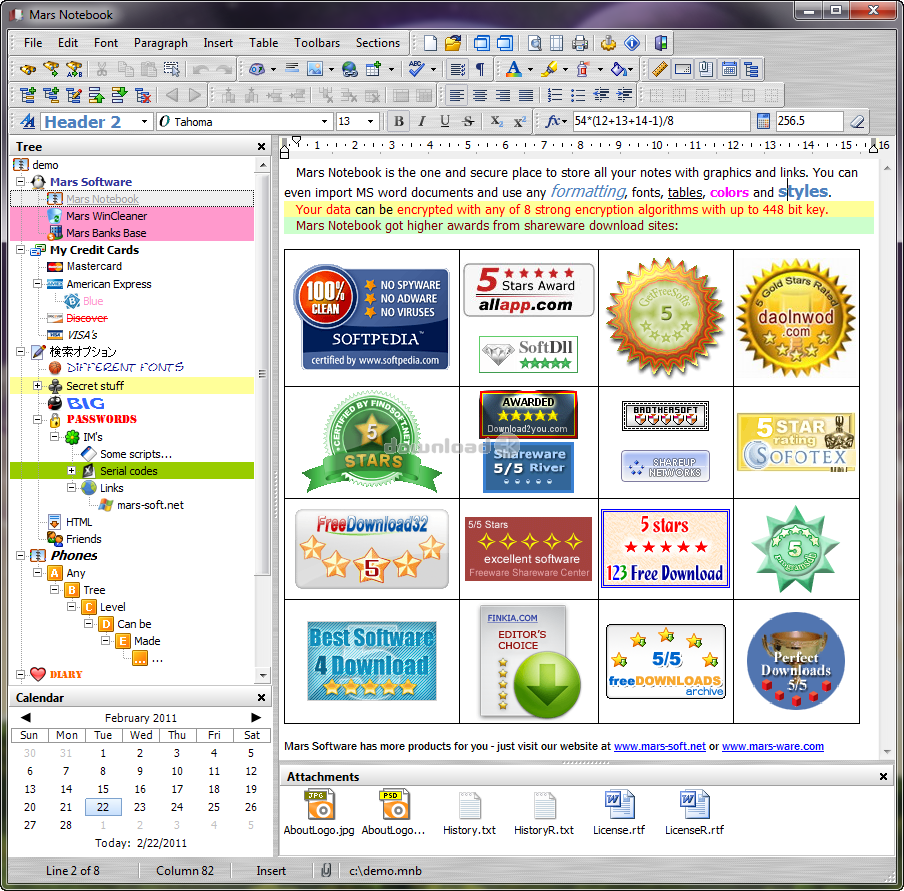Click the left indent marker on ruler
The image size is (904, 891).
click(x=284, y=152)
